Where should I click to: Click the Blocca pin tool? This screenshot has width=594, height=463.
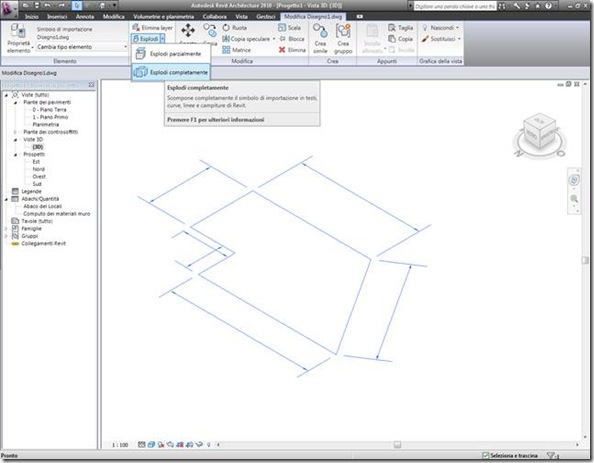click(x=291, y=39)
